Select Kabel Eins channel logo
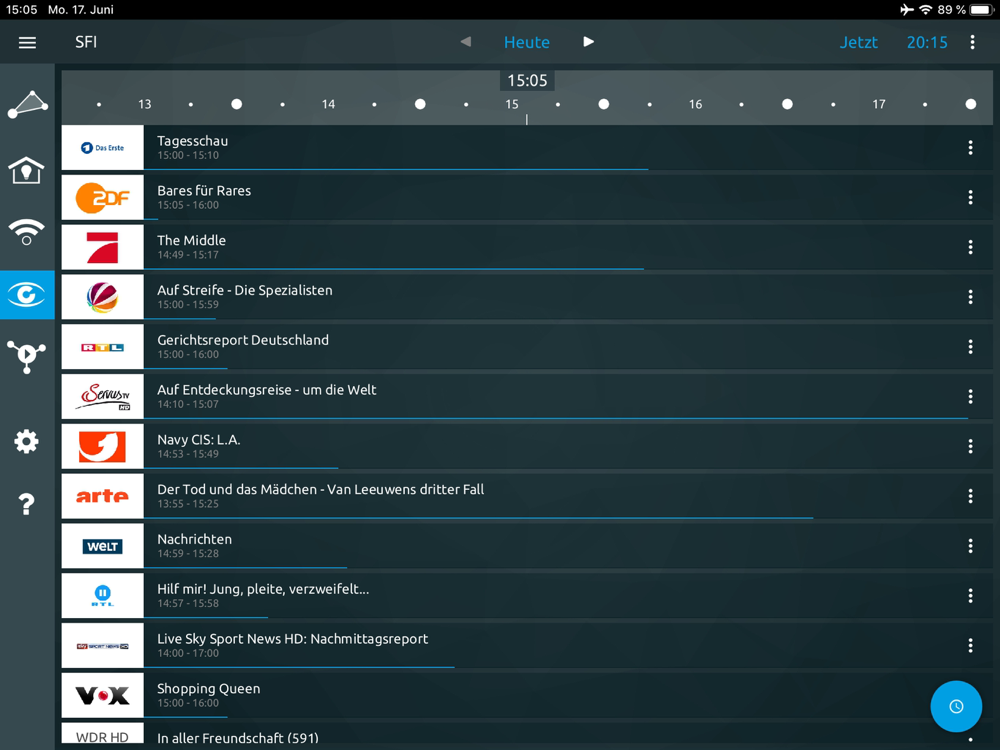Image resolution: width=1000 pixels, height=750 pixels. pyautogui.click(x=103, y=446)
